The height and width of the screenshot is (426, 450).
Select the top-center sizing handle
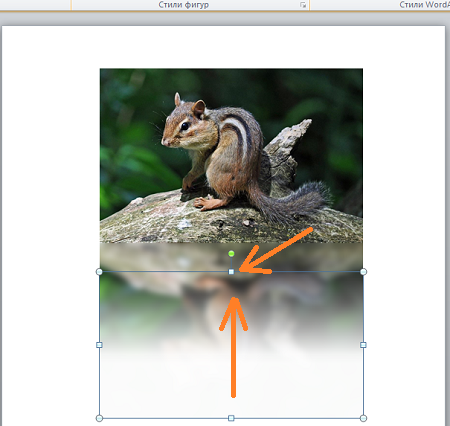[231, 272]
